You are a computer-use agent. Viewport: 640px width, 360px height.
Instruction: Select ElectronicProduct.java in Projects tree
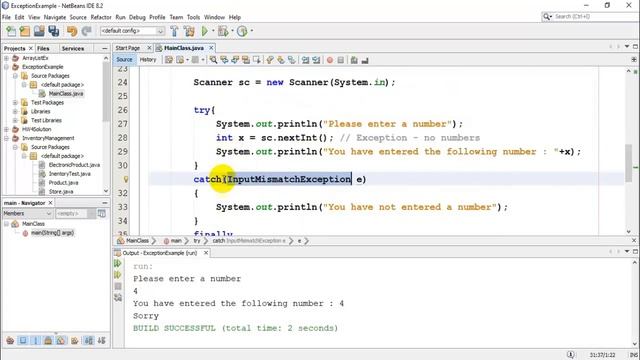74,165
